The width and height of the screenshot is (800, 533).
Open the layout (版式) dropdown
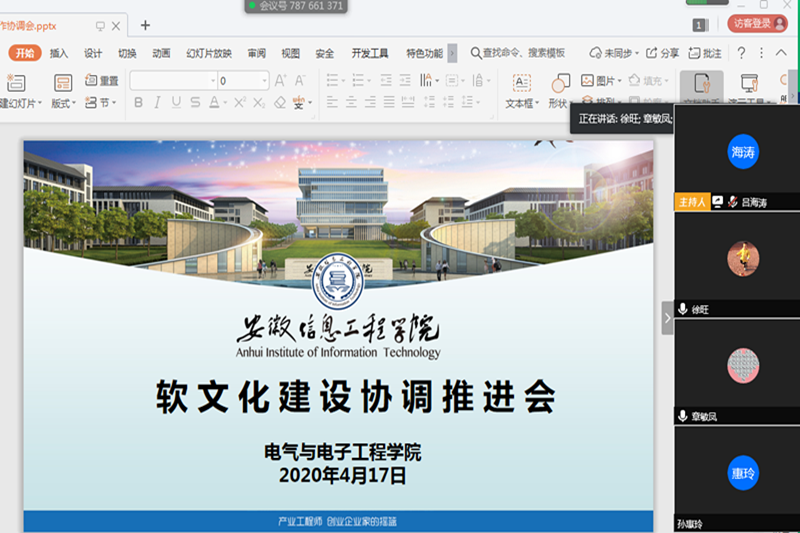coord(63,103)
